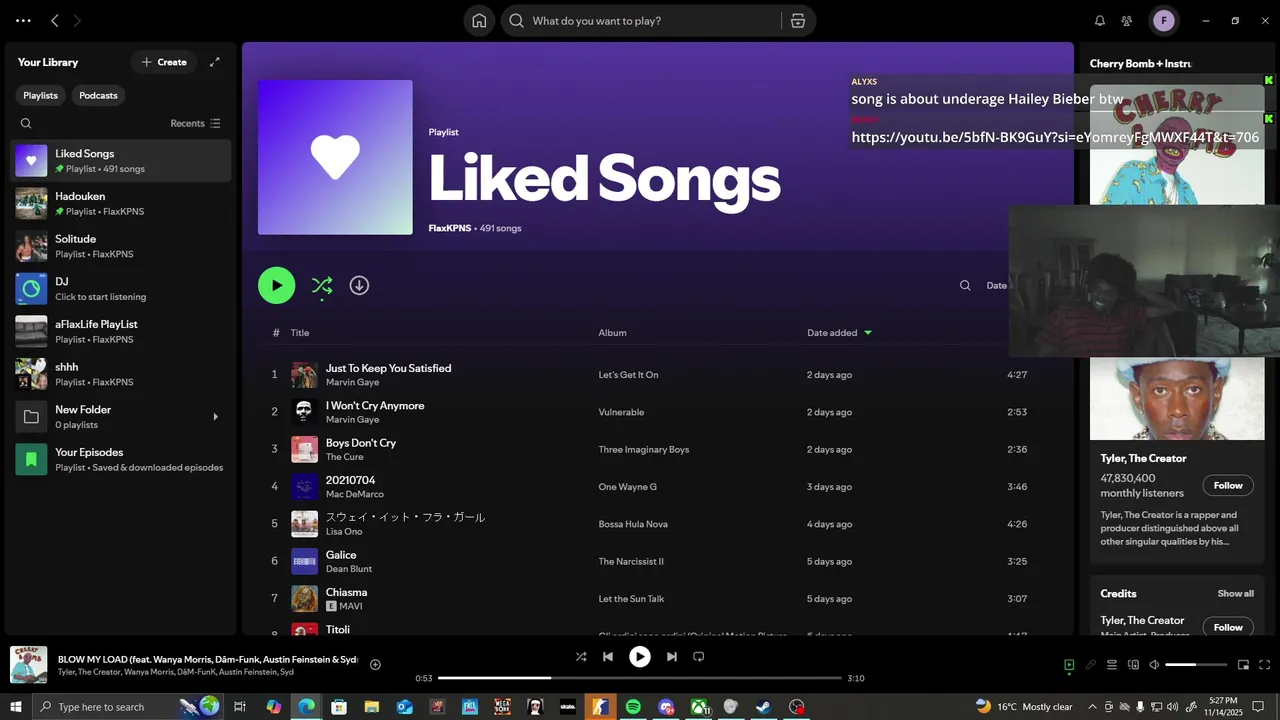Open album "Let's Get It On"
Viewport: 1280px width, 720px height.
click(628, 375)
